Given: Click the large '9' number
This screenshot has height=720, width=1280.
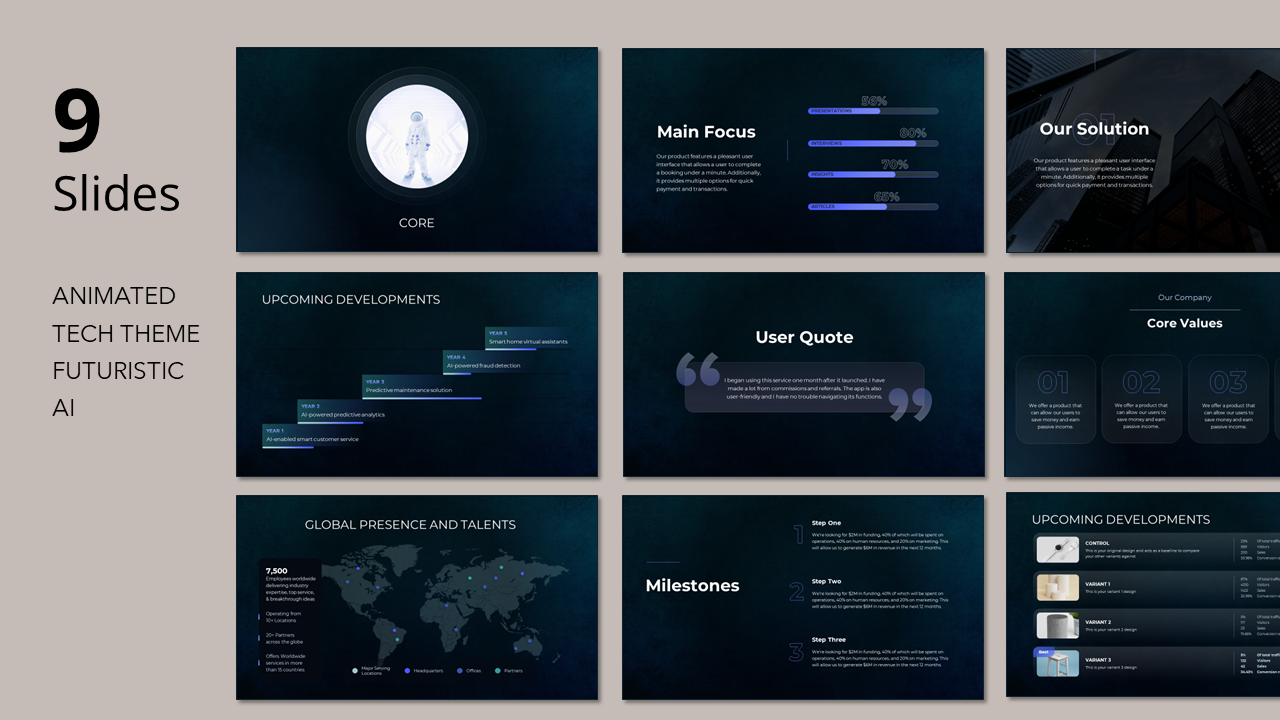Looking at the screenshot, I should 77,121.
